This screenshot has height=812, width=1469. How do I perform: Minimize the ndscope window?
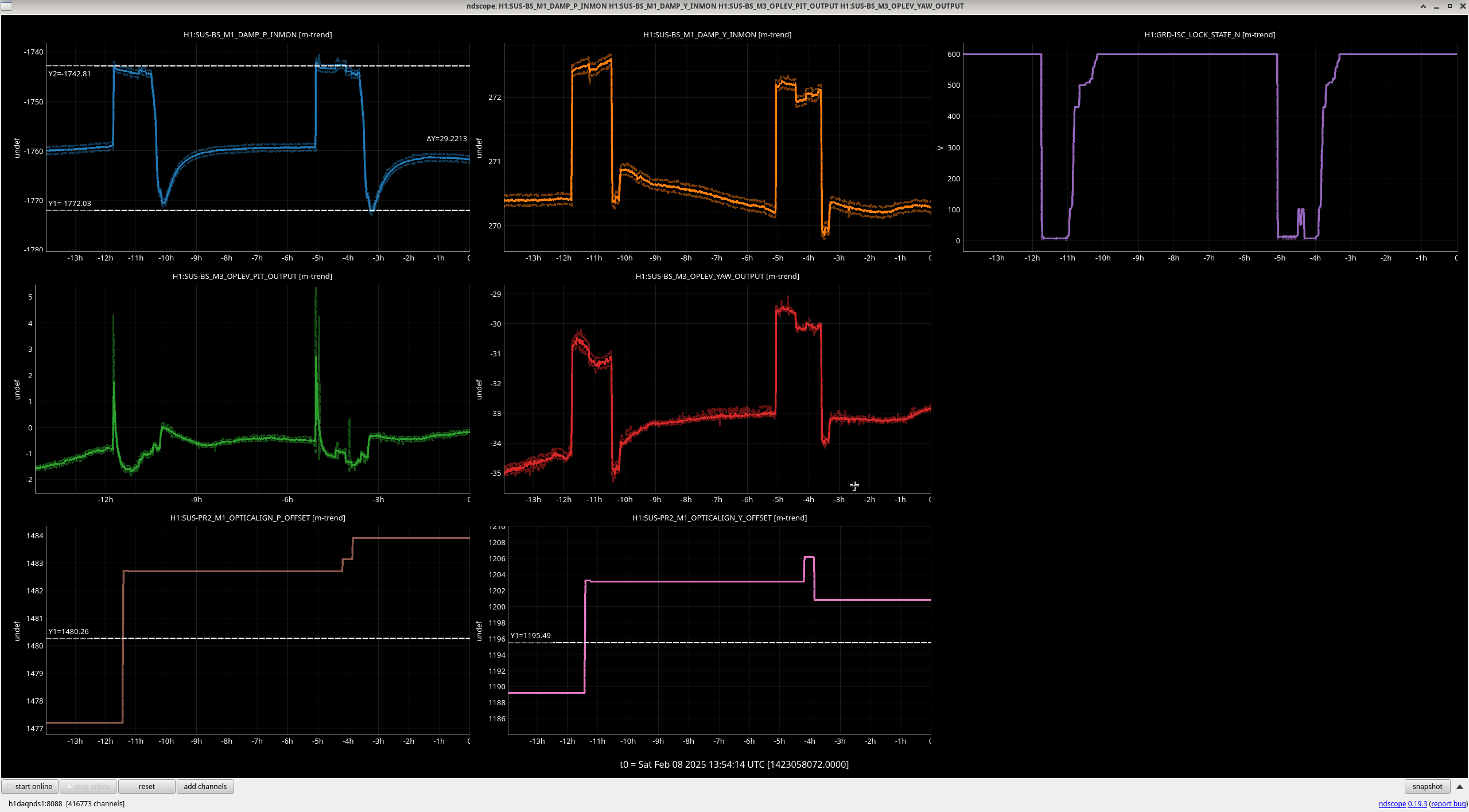(1436, 6)
